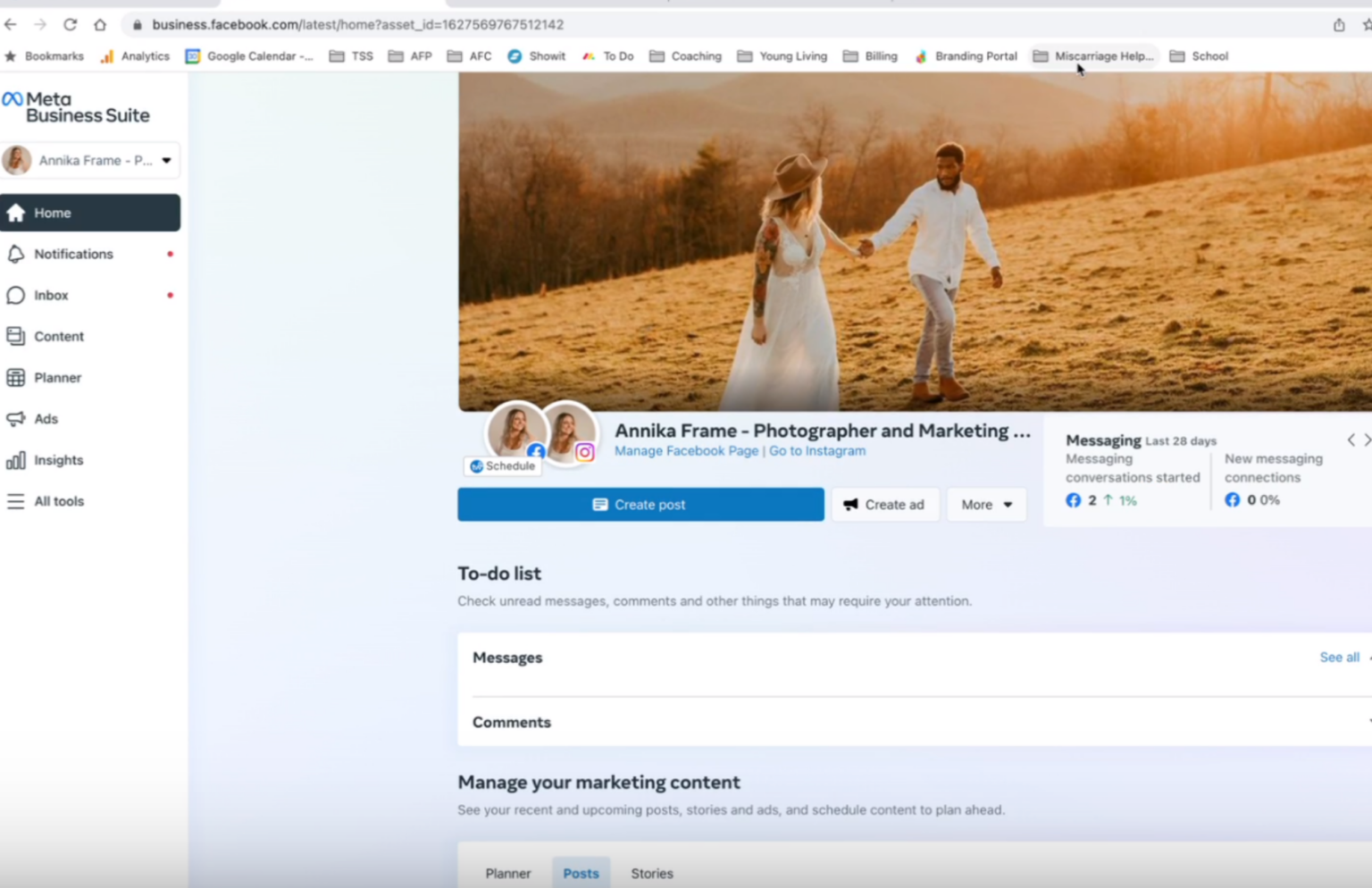Click See all next to Messages
The image size is (1372, 888).
point(1339,657)
